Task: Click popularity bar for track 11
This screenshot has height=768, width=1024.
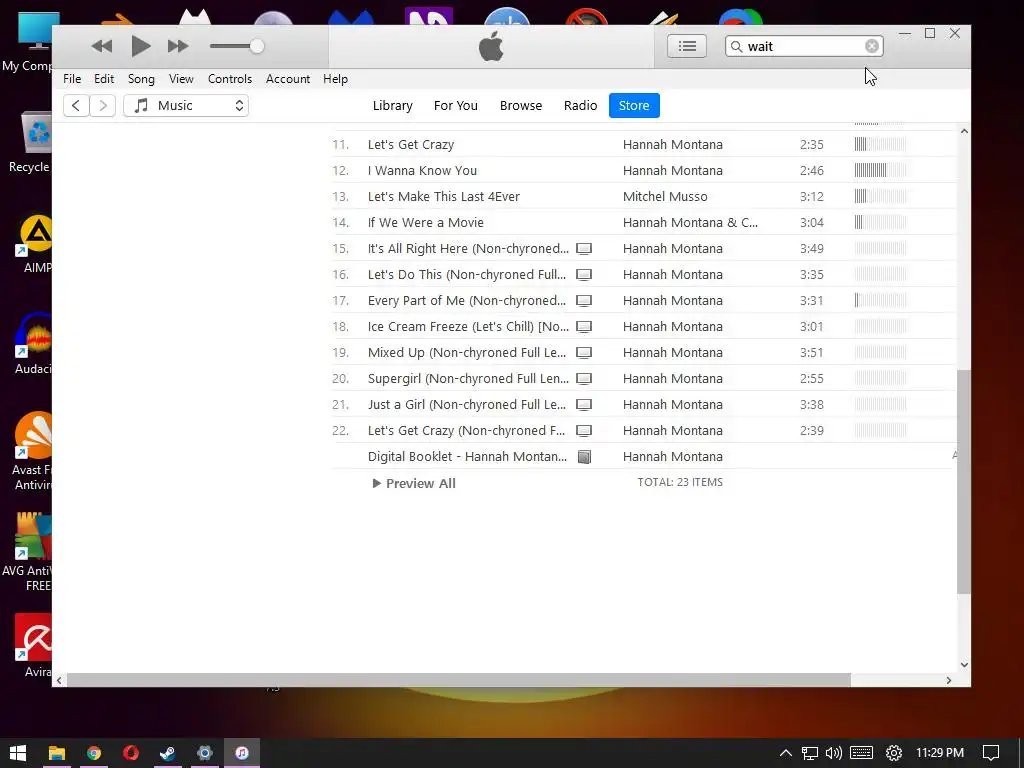Action: coord(880,144)
